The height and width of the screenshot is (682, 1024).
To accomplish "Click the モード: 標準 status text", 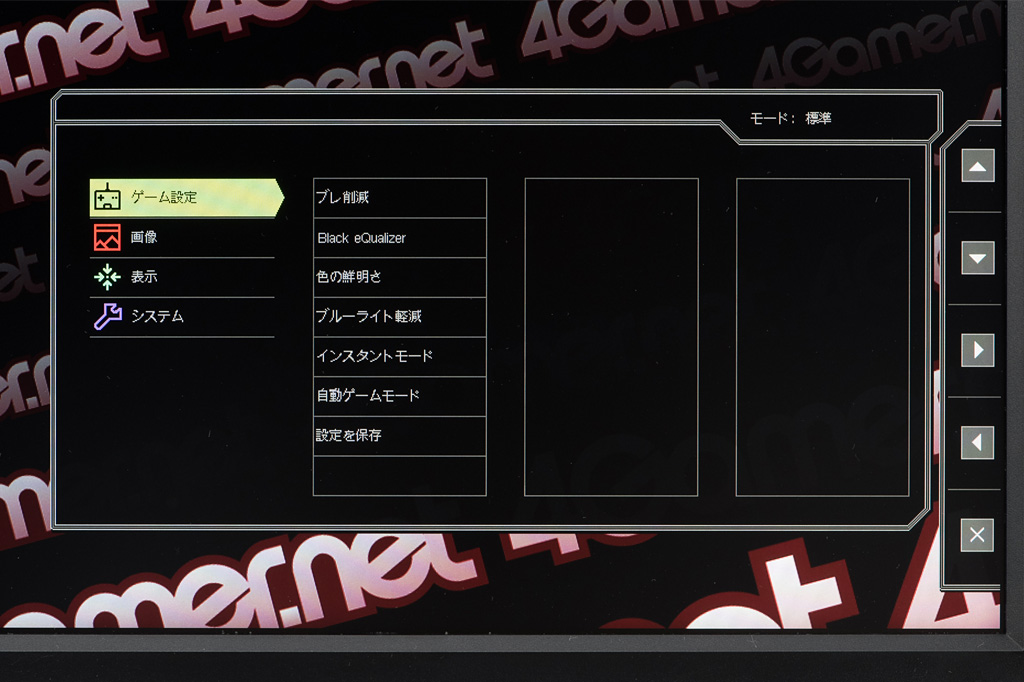I will 790,118.
